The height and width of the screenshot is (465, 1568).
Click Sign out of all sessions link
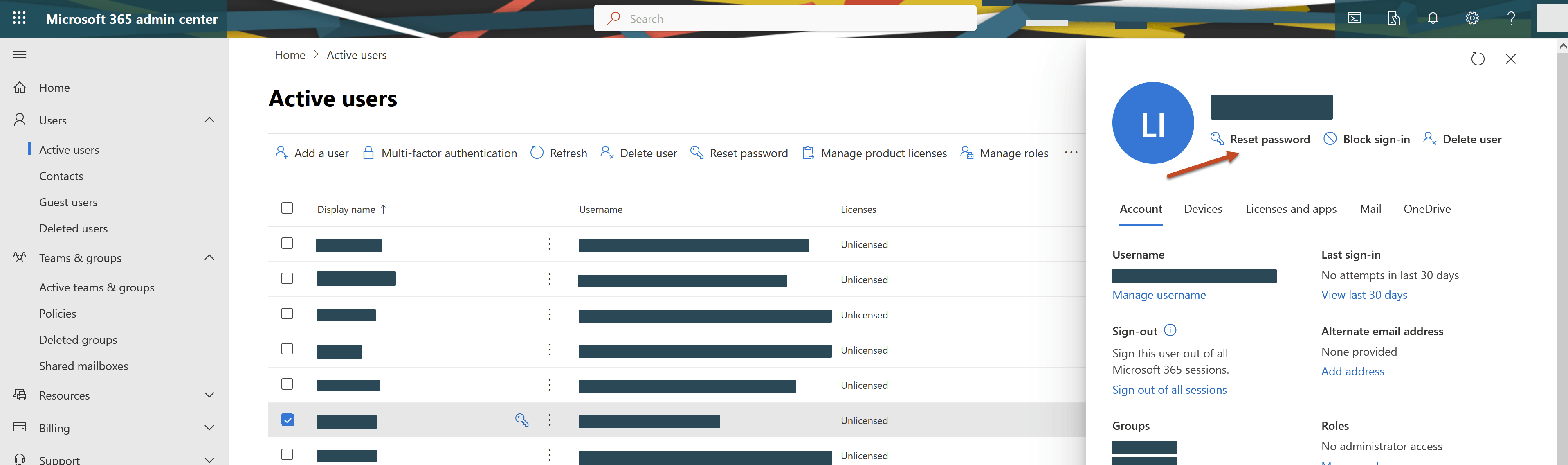(1169, 390)
